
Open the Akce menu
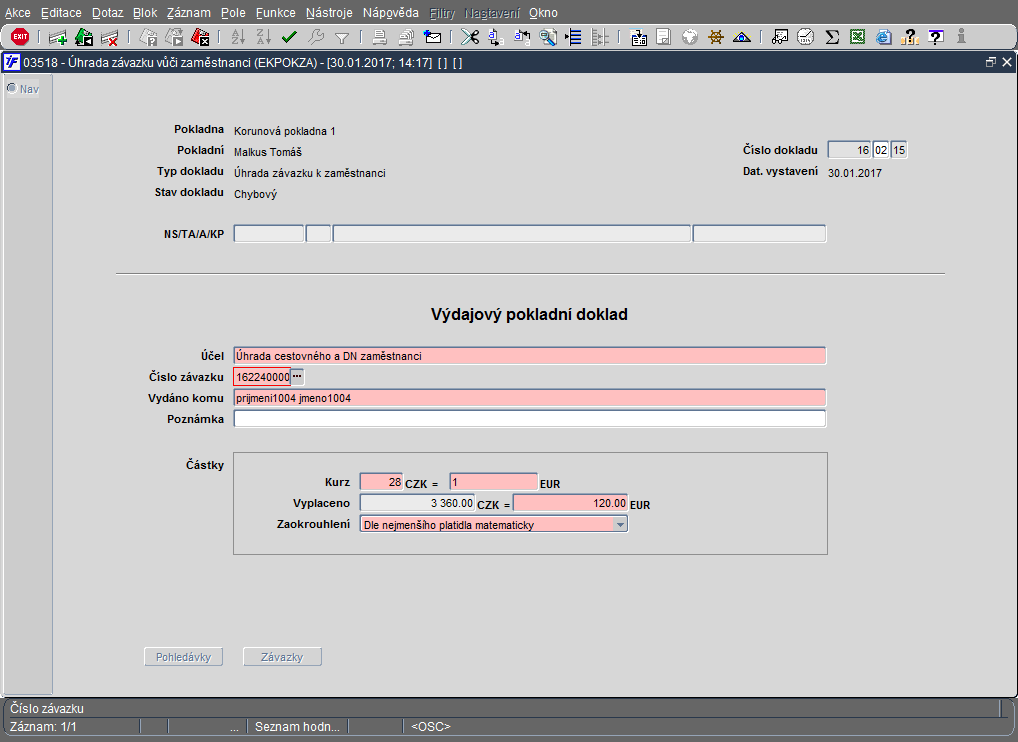click(x=18, y=12)
